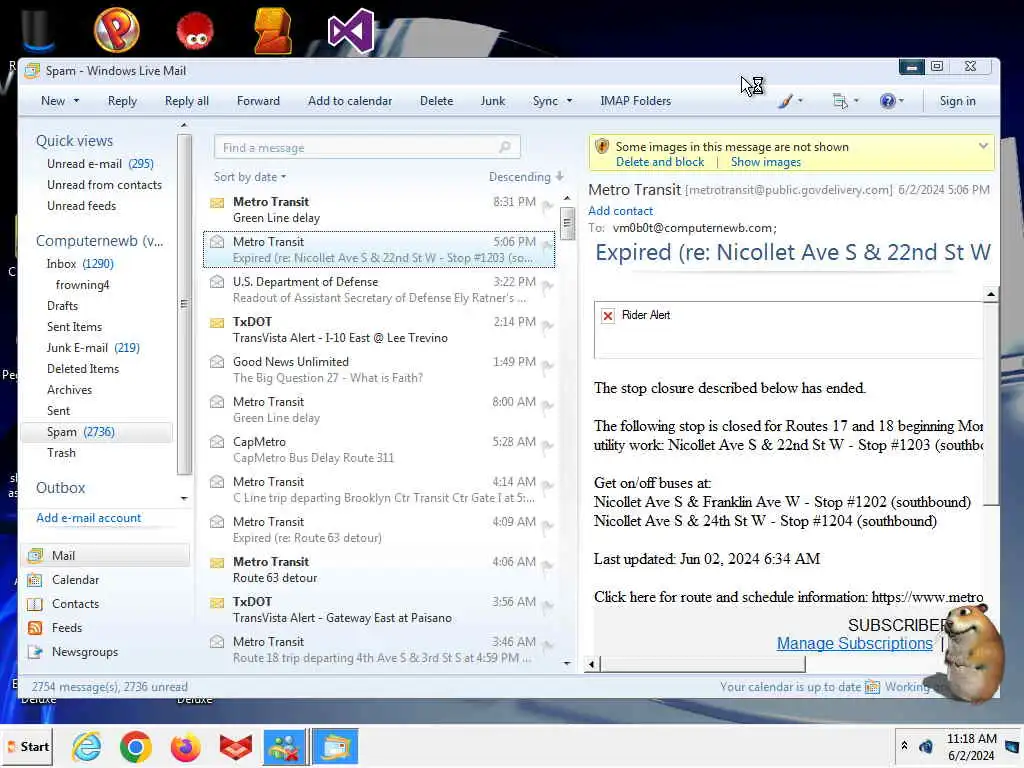Open the blue Help icon
Viewport: 1024px width, 768px height.
[x=887, y=101]
